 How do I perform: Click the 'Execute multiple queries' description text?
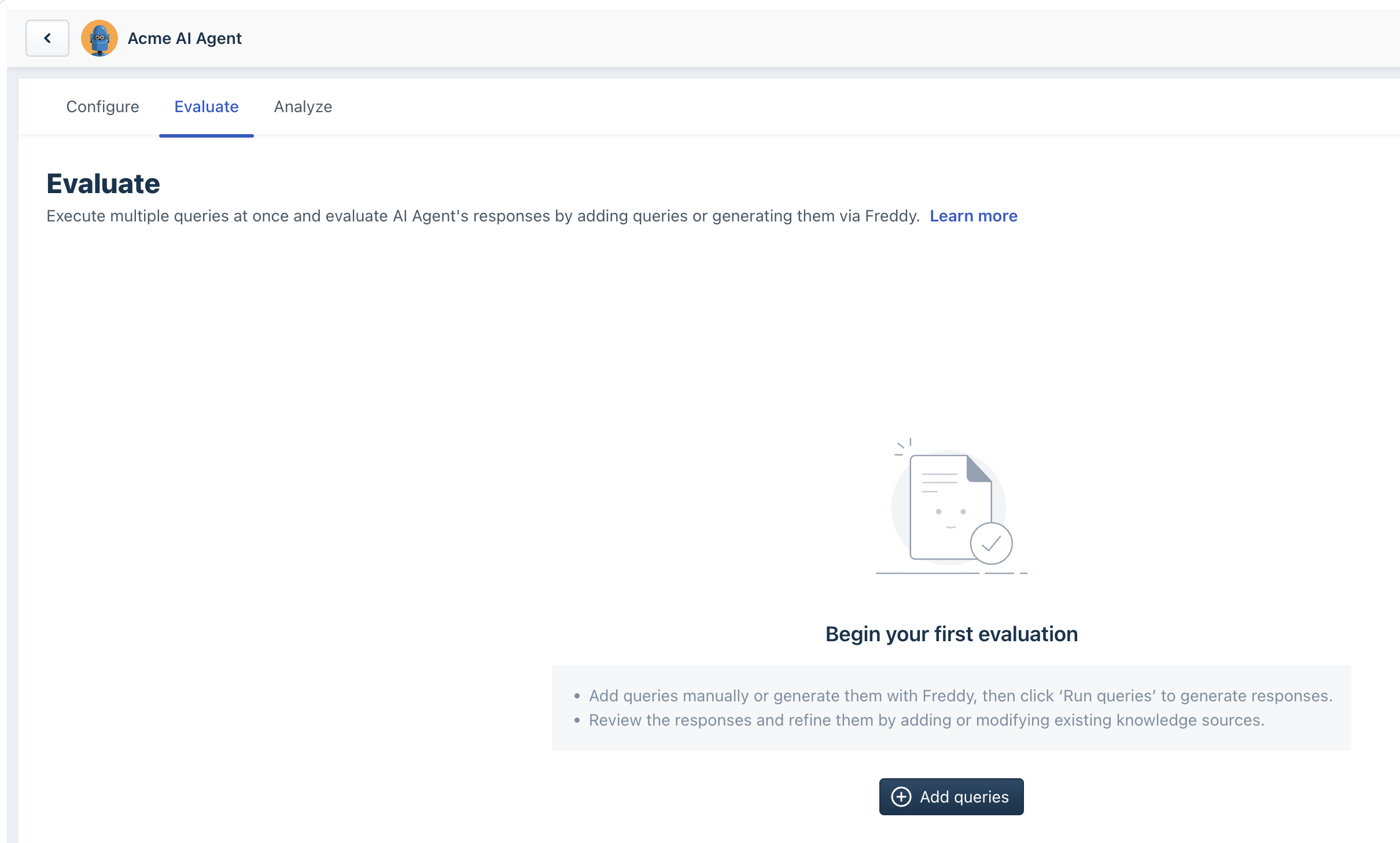click(x=482, y=216)
